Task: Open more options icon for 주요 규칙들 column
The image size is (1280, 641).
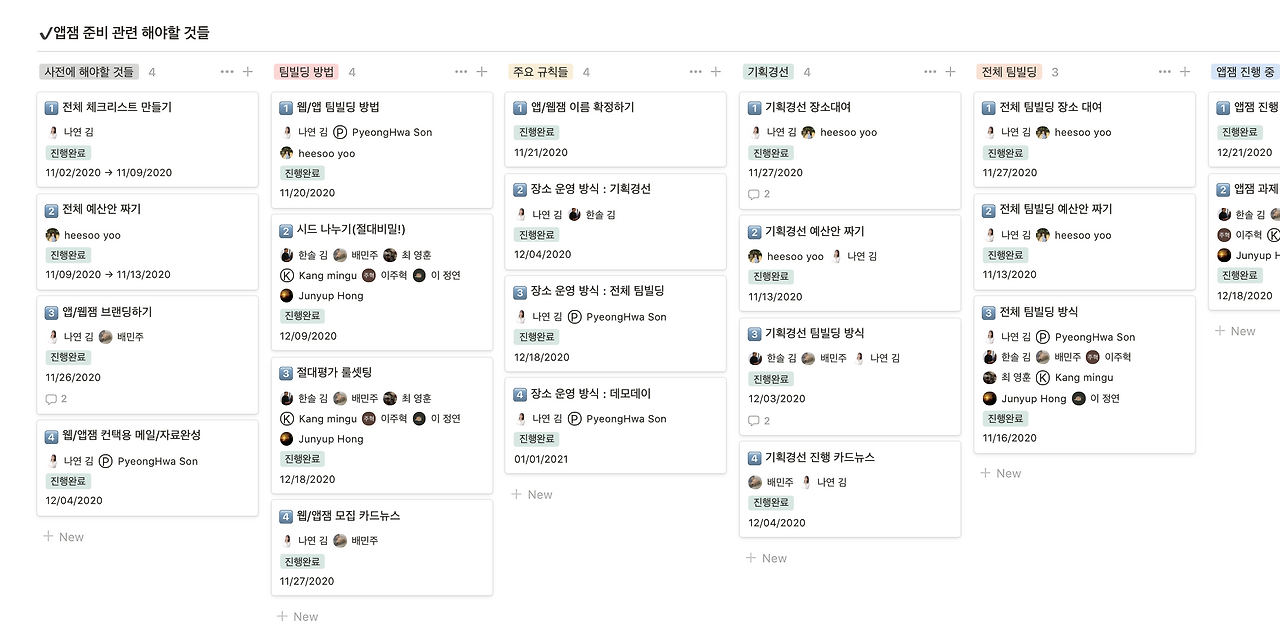Action: pos(696,72)
